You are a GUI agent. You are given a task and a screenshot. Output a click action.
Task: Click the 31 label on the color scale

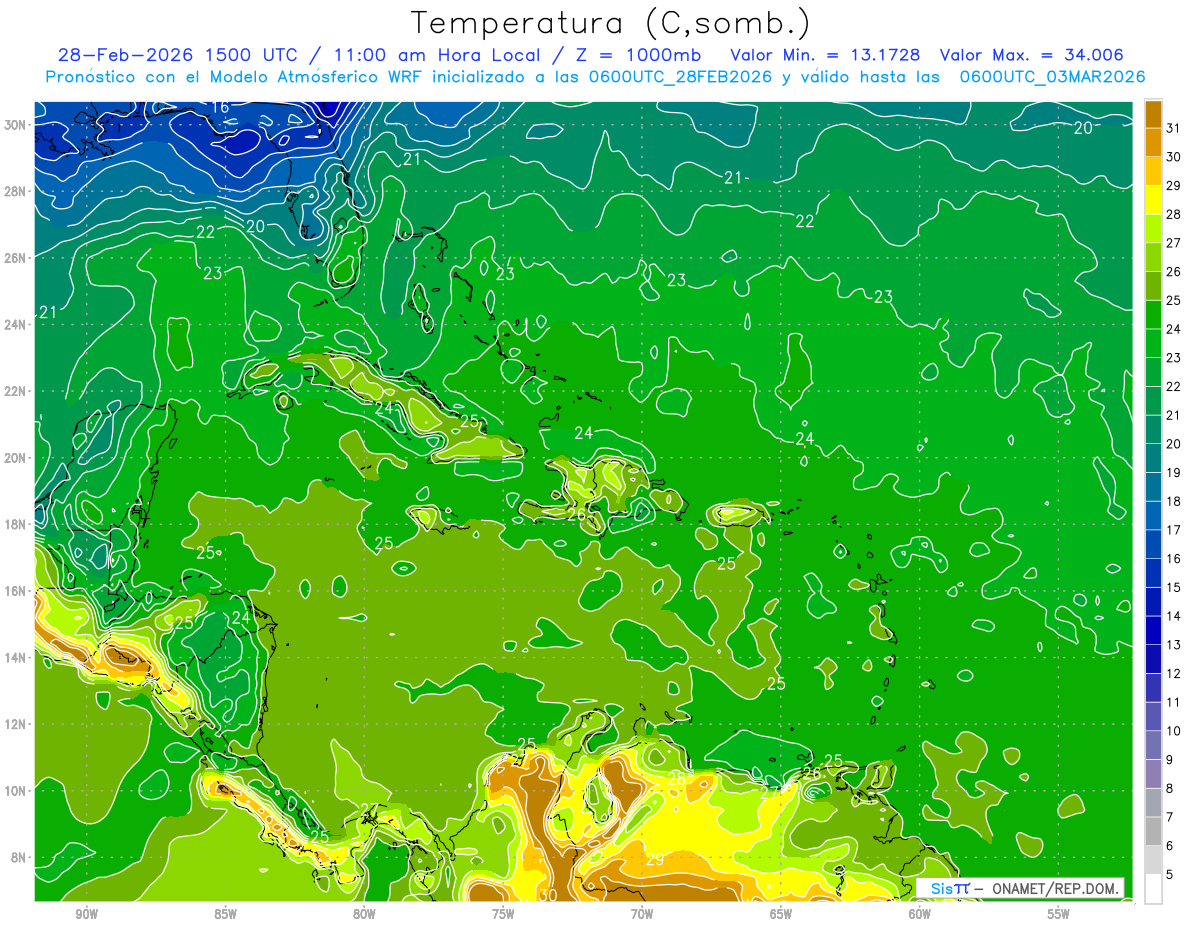(1174, 127)
